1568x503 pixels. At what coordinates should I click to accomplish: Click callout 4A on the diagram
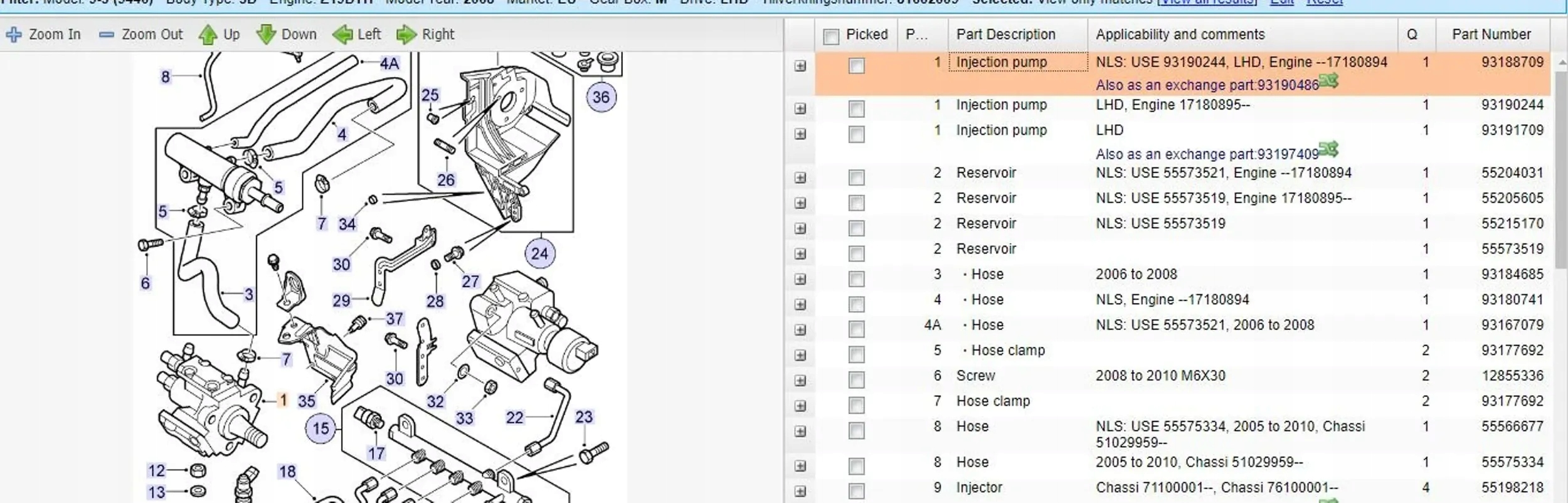coord(389,63)
